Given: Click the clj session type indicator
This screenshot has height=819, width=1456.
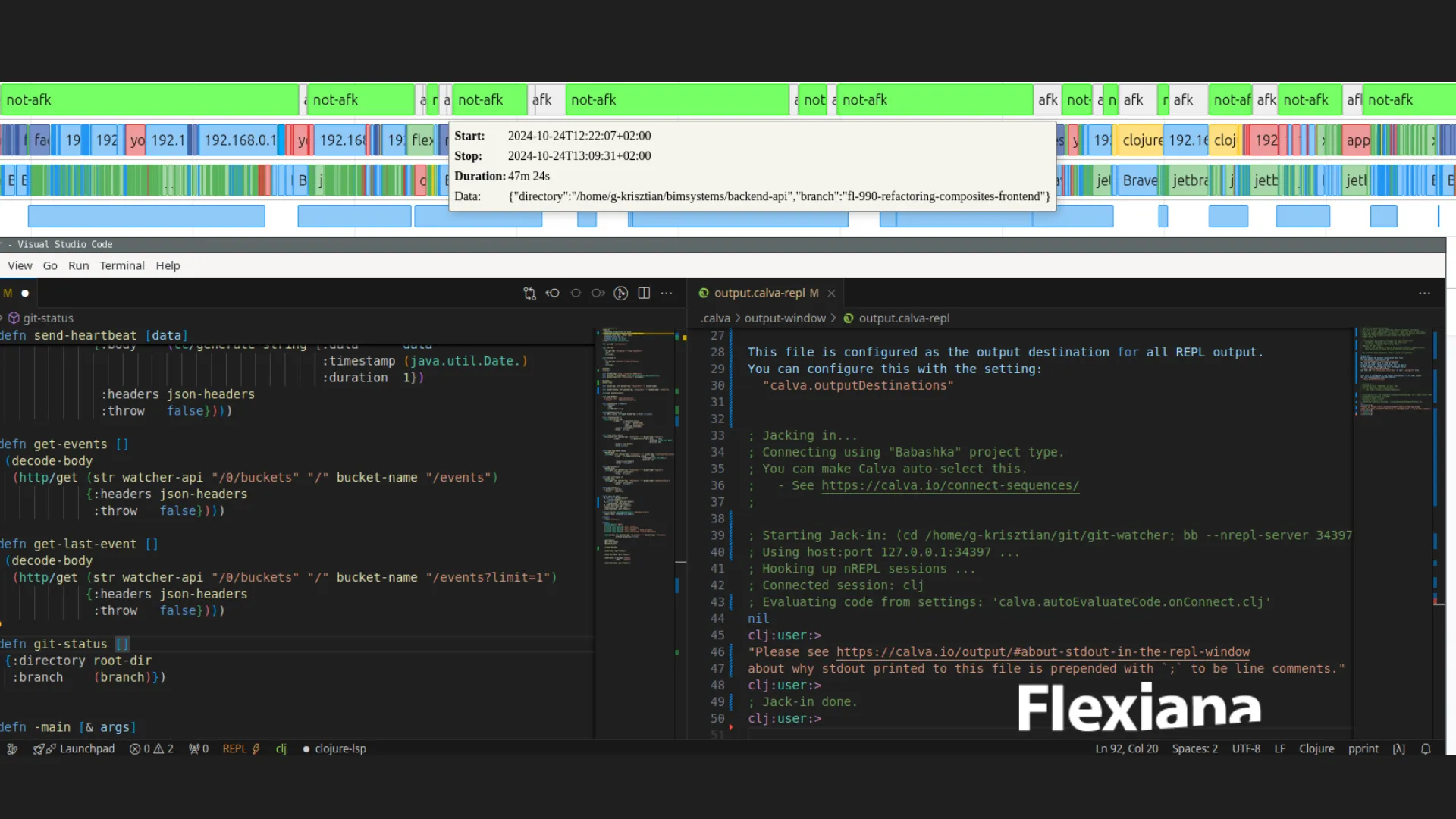Looking at the screenshot, I should (x=281, y=748).
